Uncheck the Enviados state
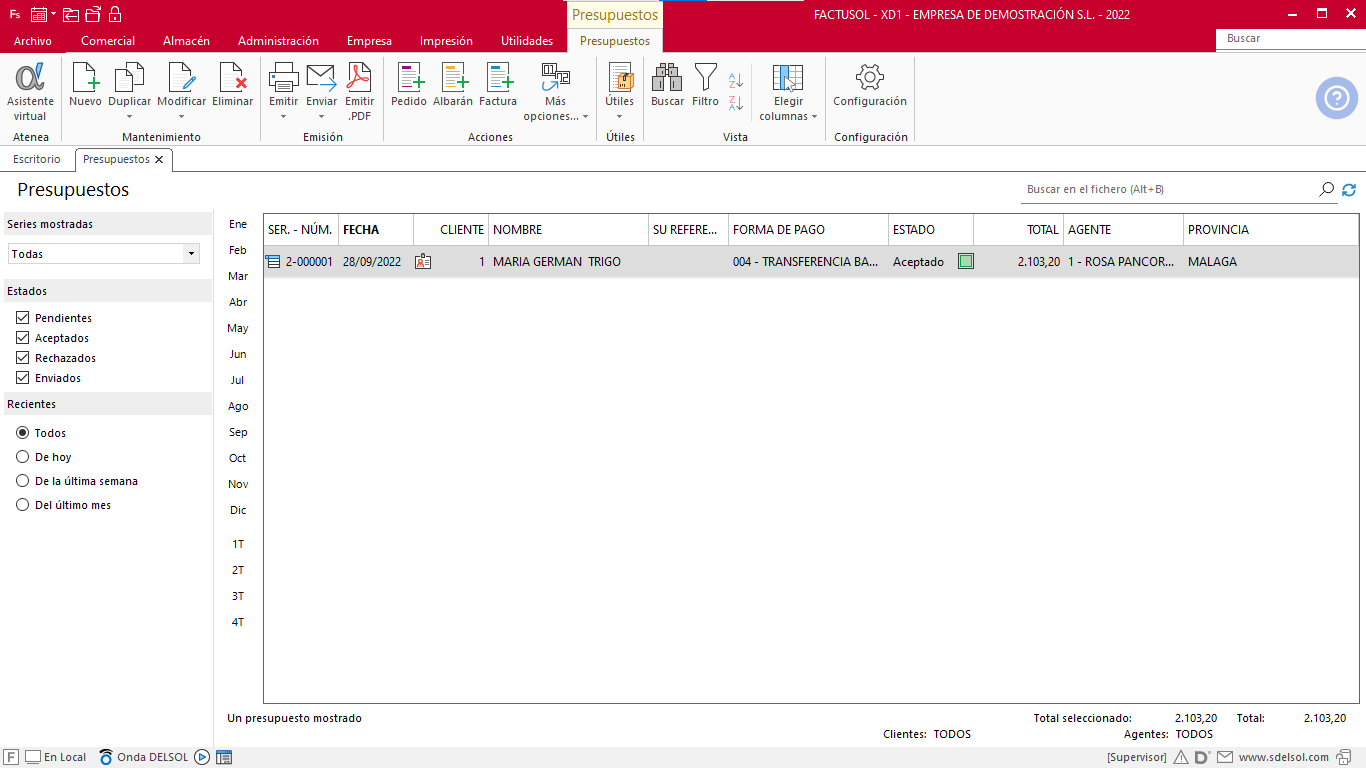Viewport: 1366px width, 768px height. (x=23, y=378)
